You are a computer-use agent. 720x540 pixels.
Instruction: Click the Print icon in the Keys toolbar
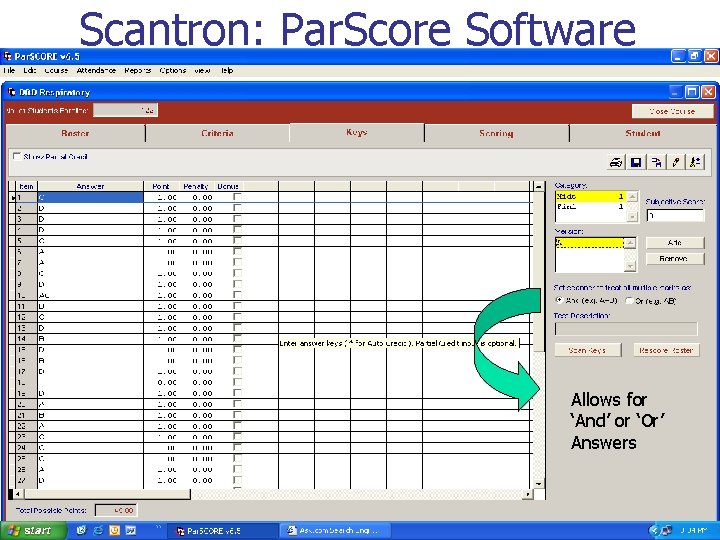(616, 162)
